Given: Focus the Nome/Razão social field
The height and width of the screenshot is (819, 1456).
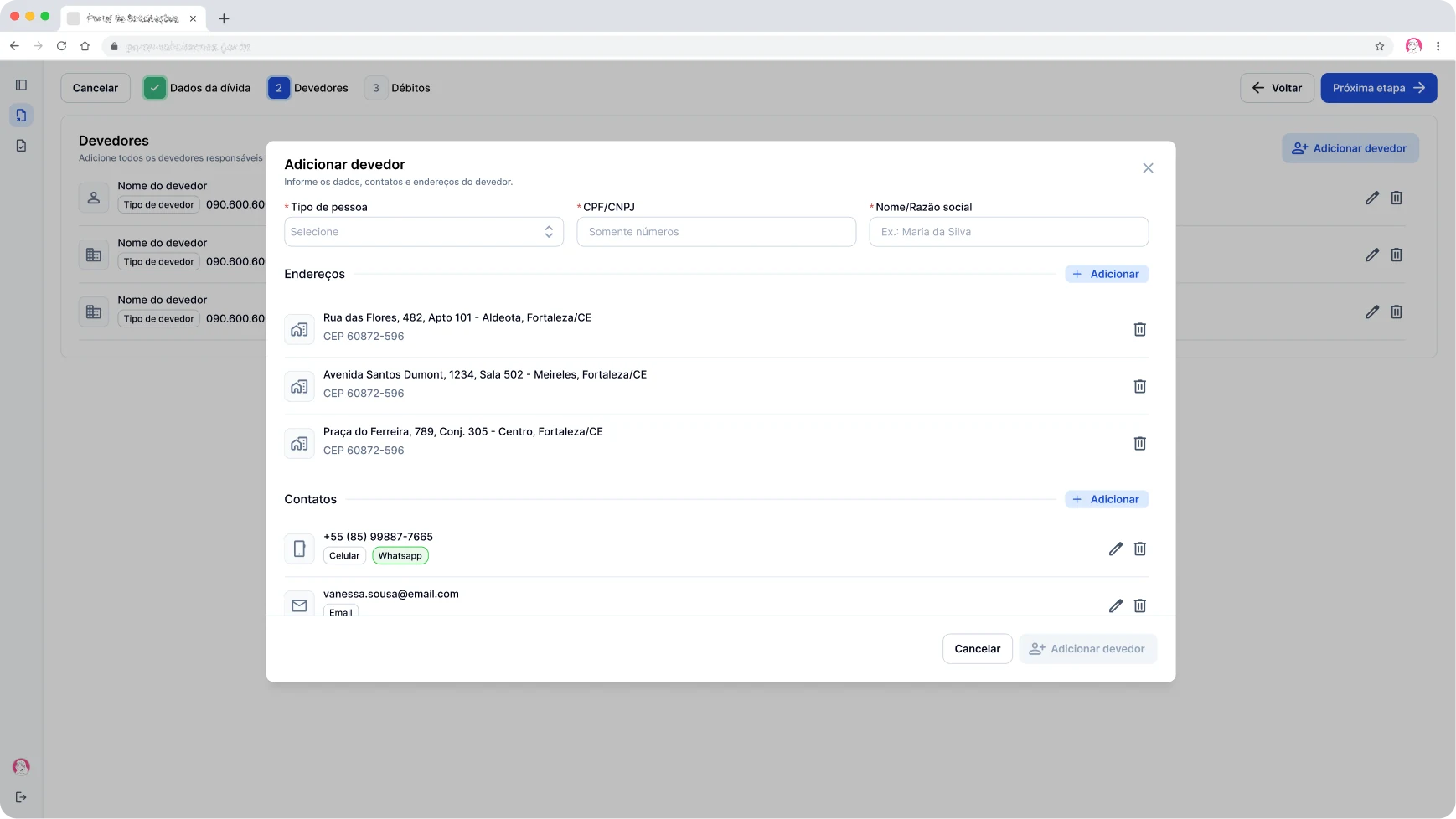Looking at the screenshot, I should click(x=1009, y=232).
